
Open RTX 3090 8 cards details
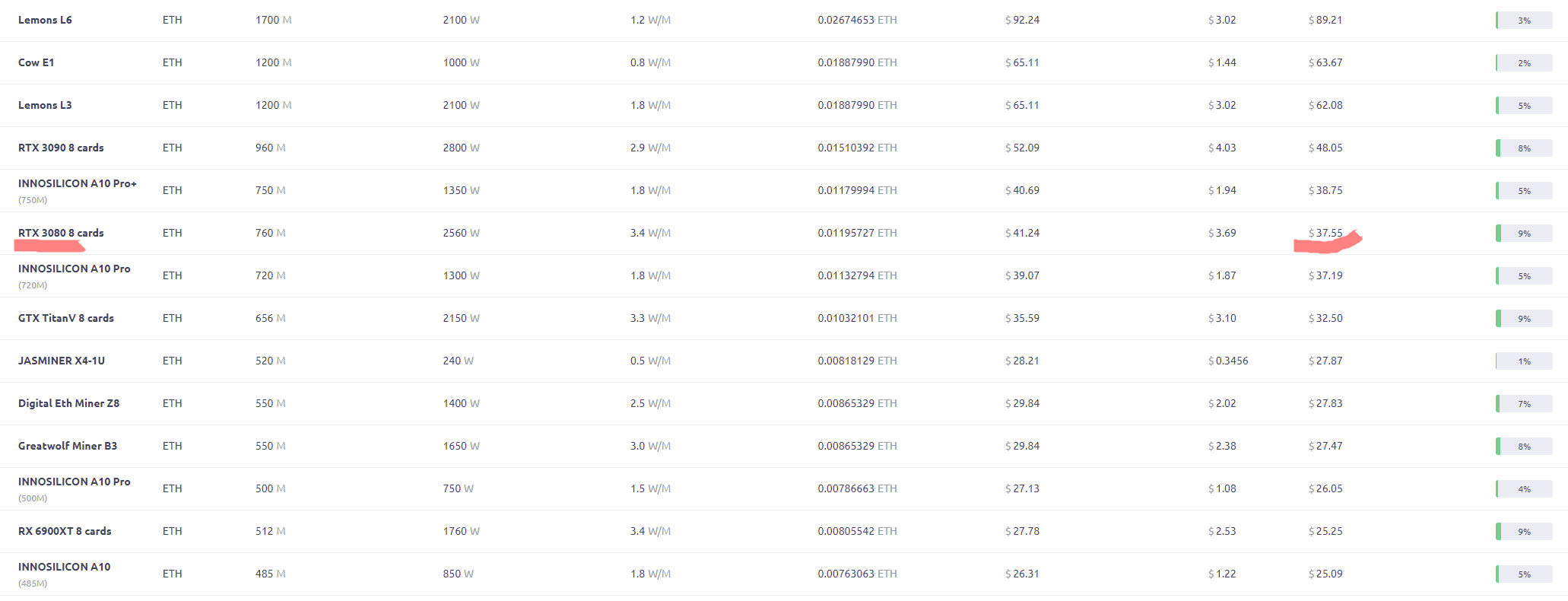61,148
